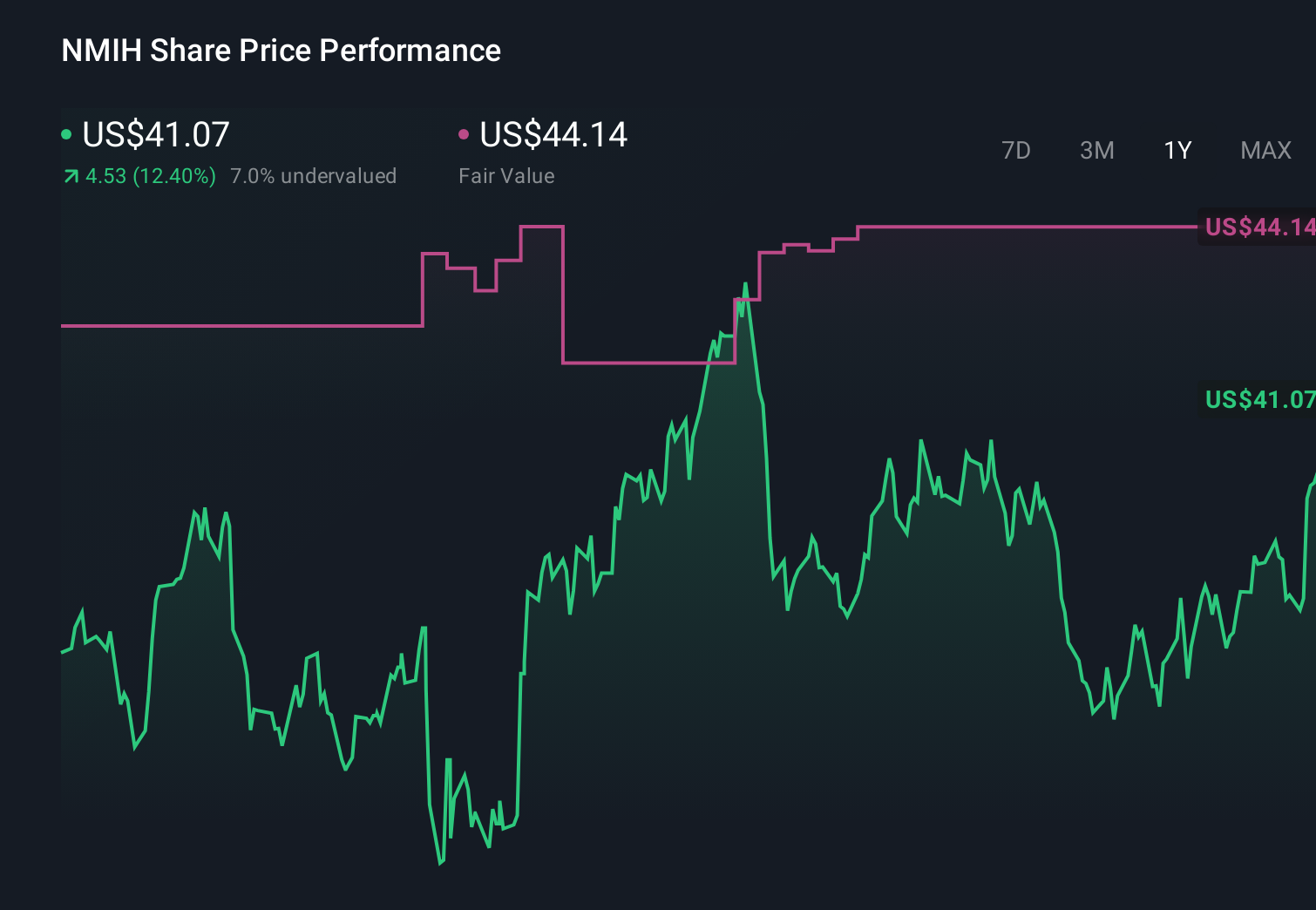Viewport: 1316px width, 910px height.
Task: Click the NMIH Share Price Performance title
Action: (280, 51)
